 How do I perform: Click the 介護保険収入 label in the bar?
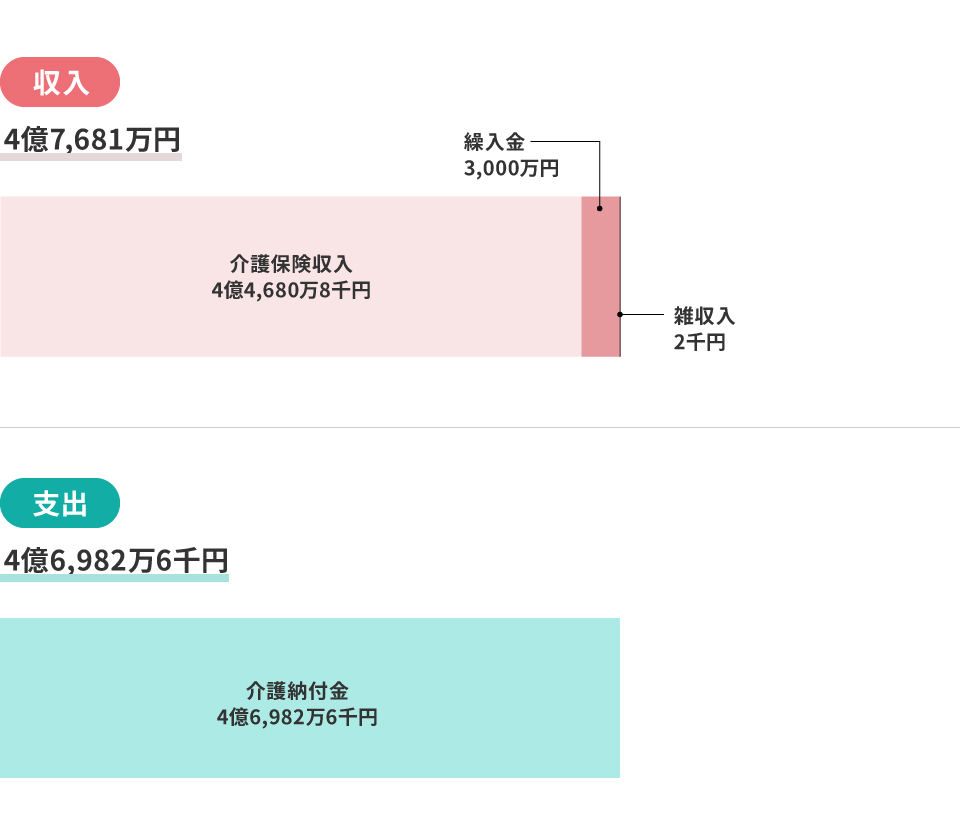click(x=291, y=265)
